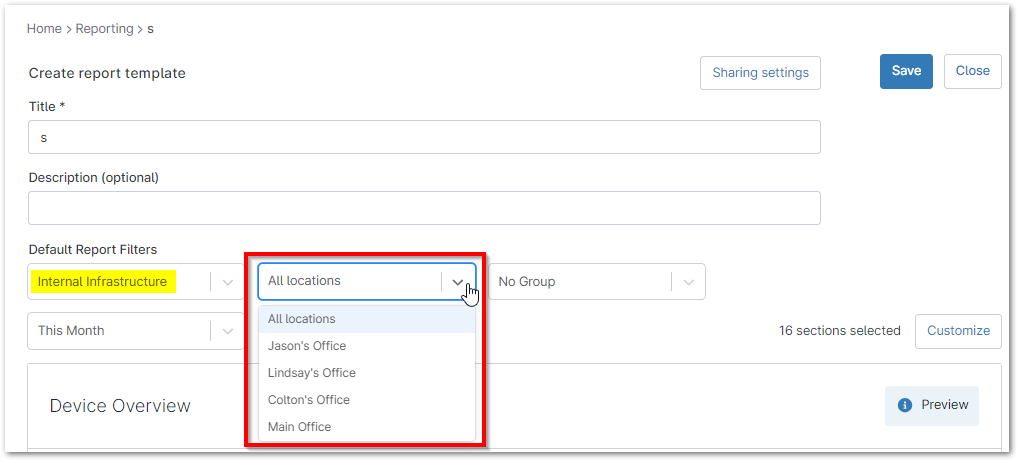1018x461 pixels.
Task: Go to Home in breadcrumb
Action: pos(44,29)
